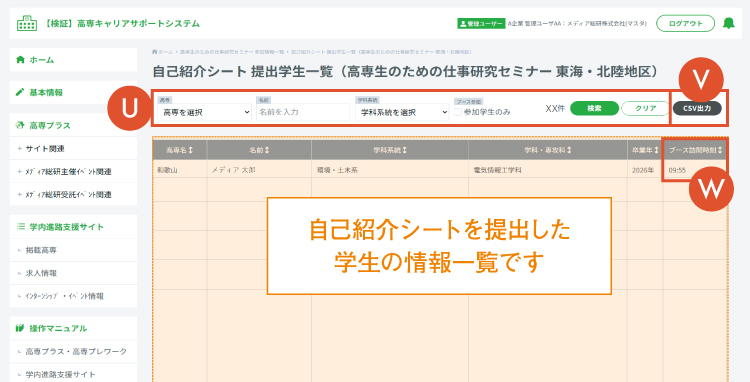Open the 学科系統を選択 dropdown
The width and height of the screenshot is (750, 382).
coord(402,112)
